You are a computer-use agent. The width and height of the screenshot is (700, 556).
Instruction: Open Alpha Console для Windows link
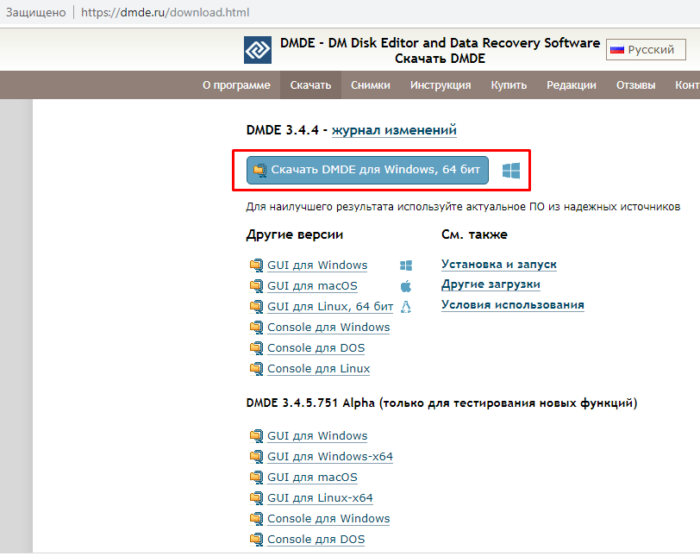329,518
